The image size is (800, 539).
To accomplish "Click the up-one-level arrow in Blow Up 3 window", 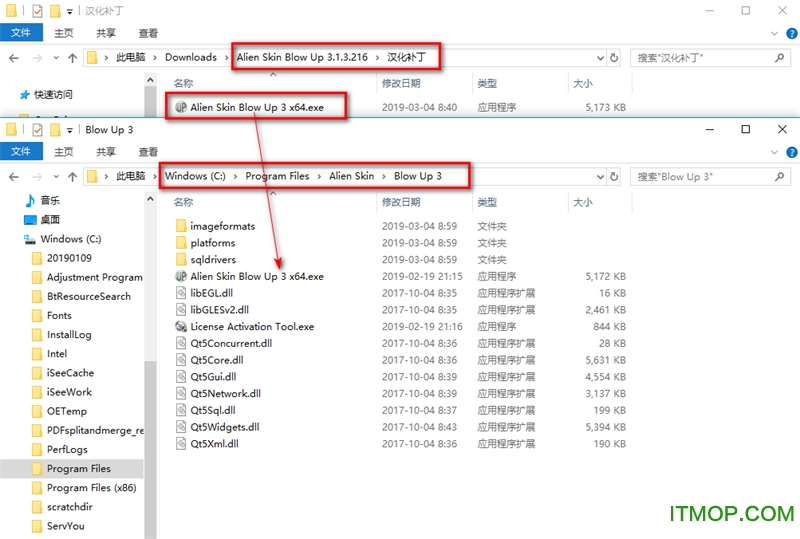I will pos(72,177).
